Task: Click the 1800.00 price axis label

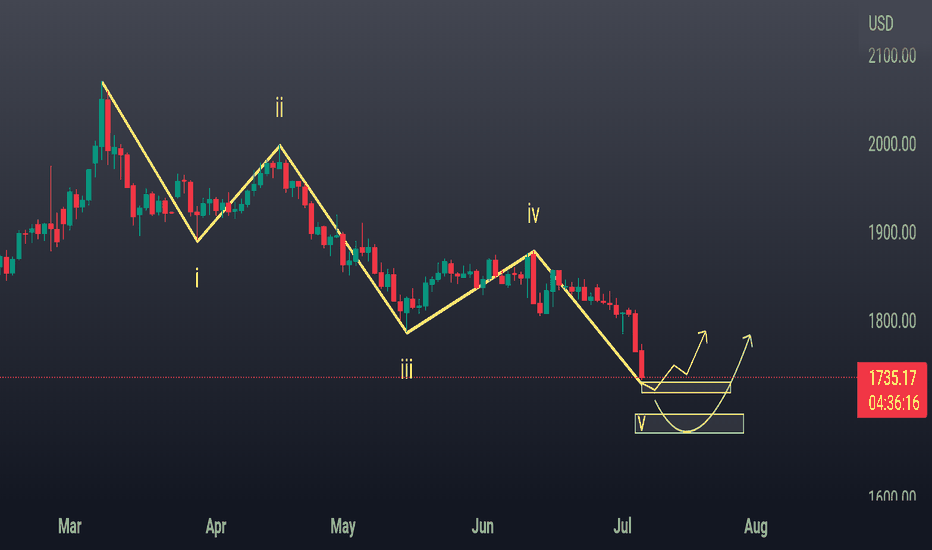Action: click(x=892, y=321)
